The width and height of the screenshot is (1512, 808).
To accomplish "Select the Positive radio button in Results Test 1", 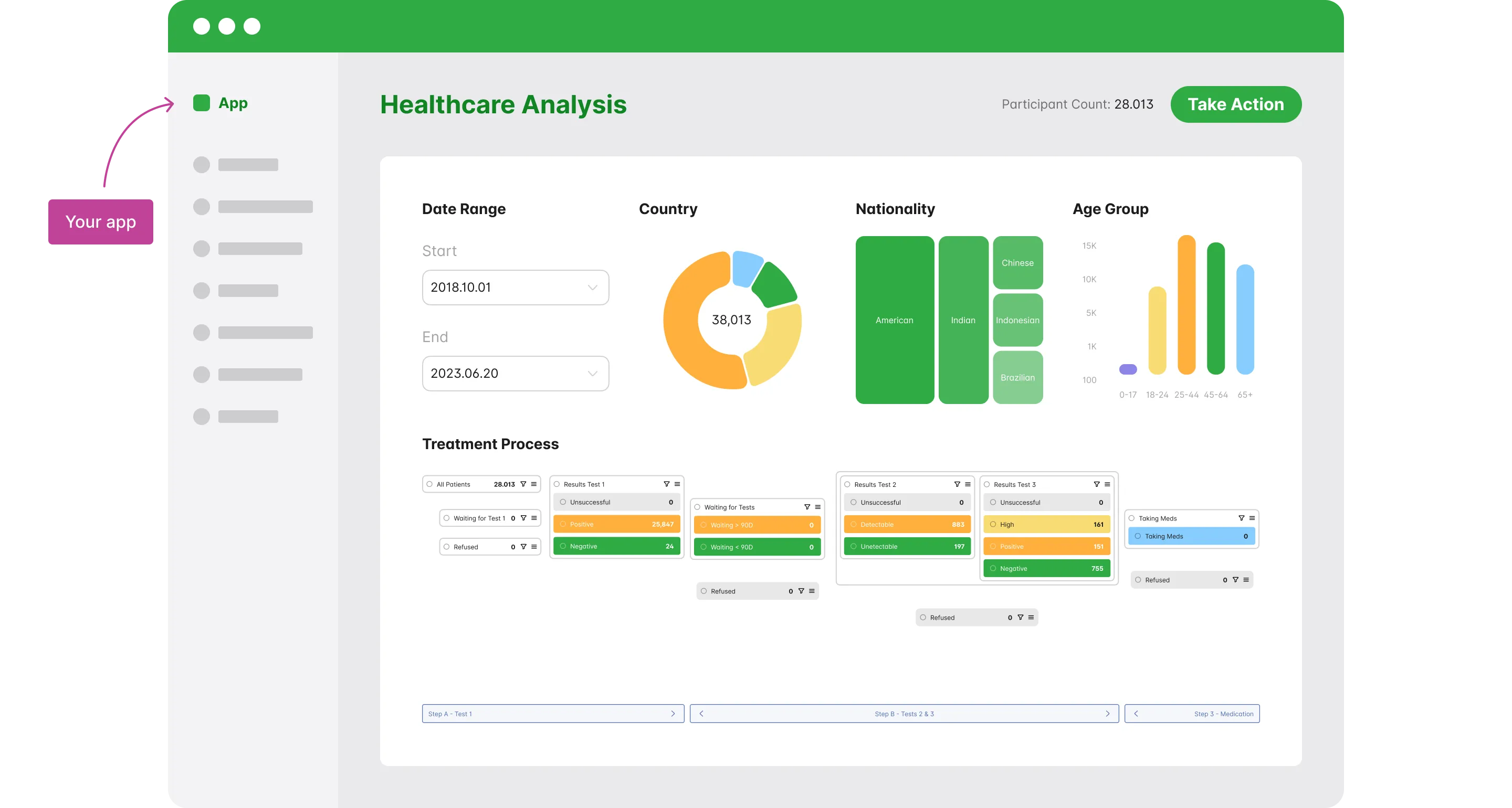I will point(563,524).
